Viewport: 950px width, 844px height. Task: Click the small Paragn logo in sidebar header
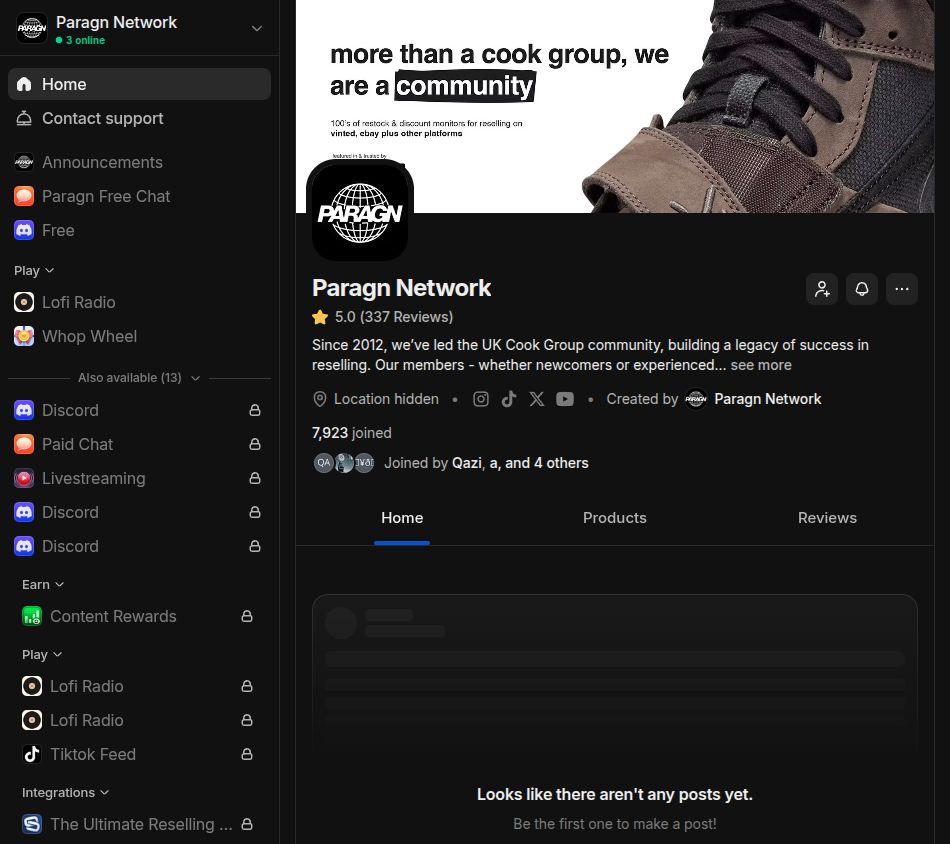32,28
